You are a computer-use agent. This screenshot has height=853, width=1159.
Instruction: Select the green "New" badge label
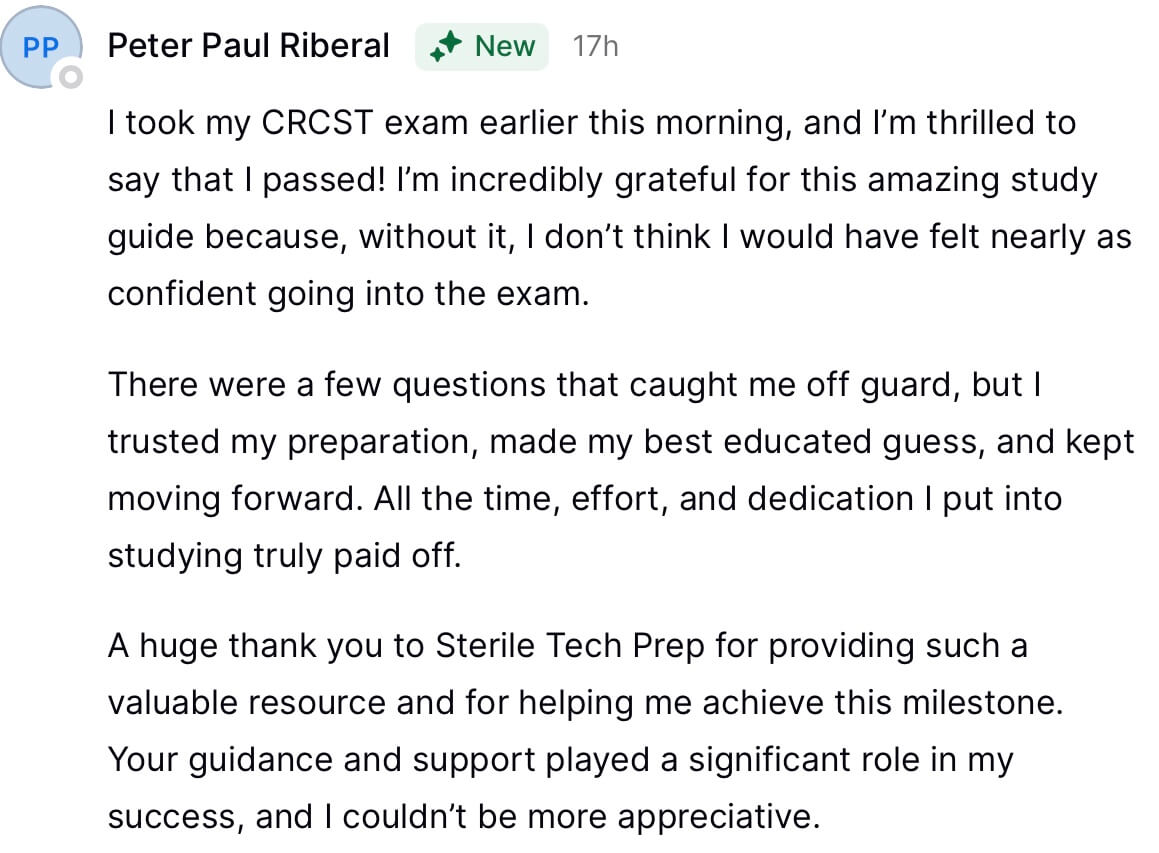(x=505, y=47)
